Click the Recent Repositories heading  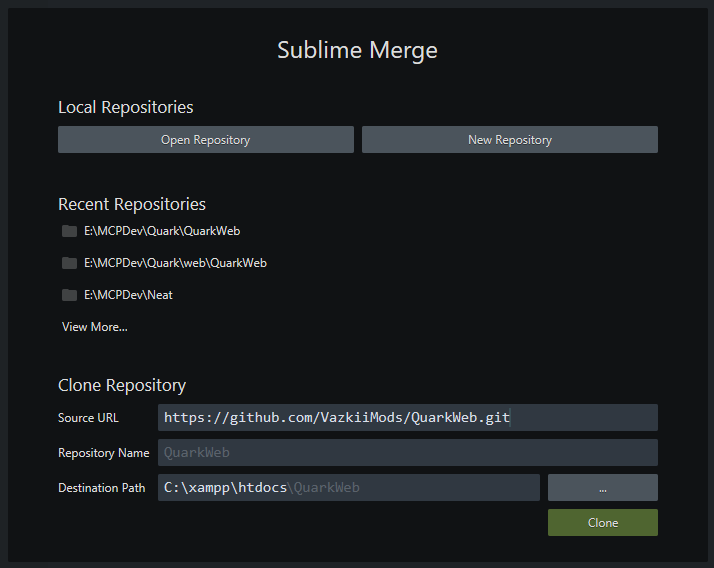pos(132,204)
